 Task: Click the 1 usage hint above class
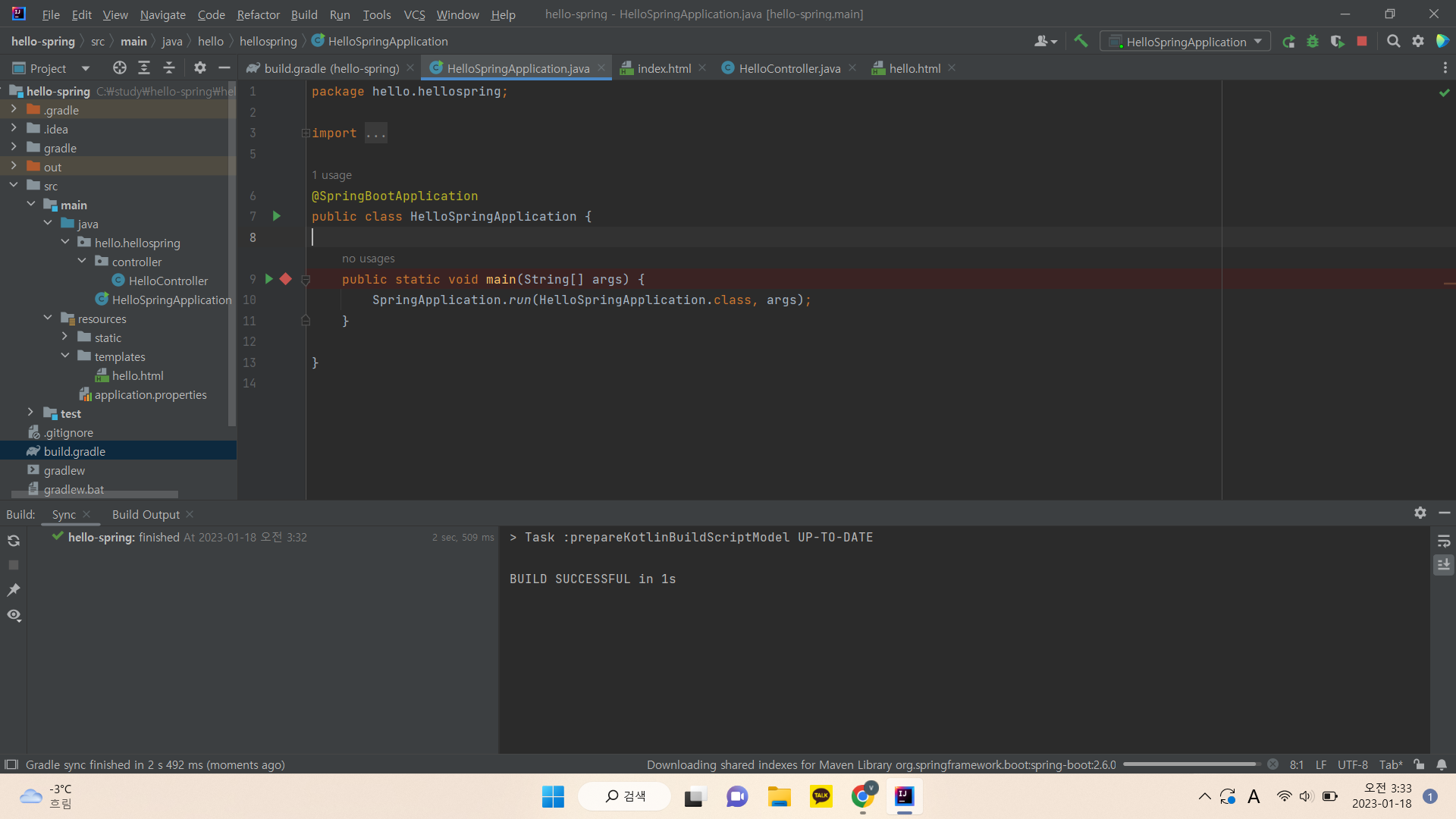click(x=331, y=175)
